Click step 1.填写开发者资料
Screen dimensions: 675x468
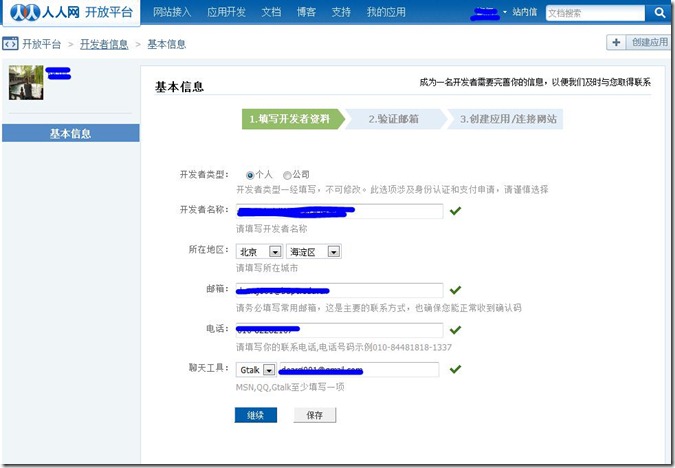click(293, 119)
